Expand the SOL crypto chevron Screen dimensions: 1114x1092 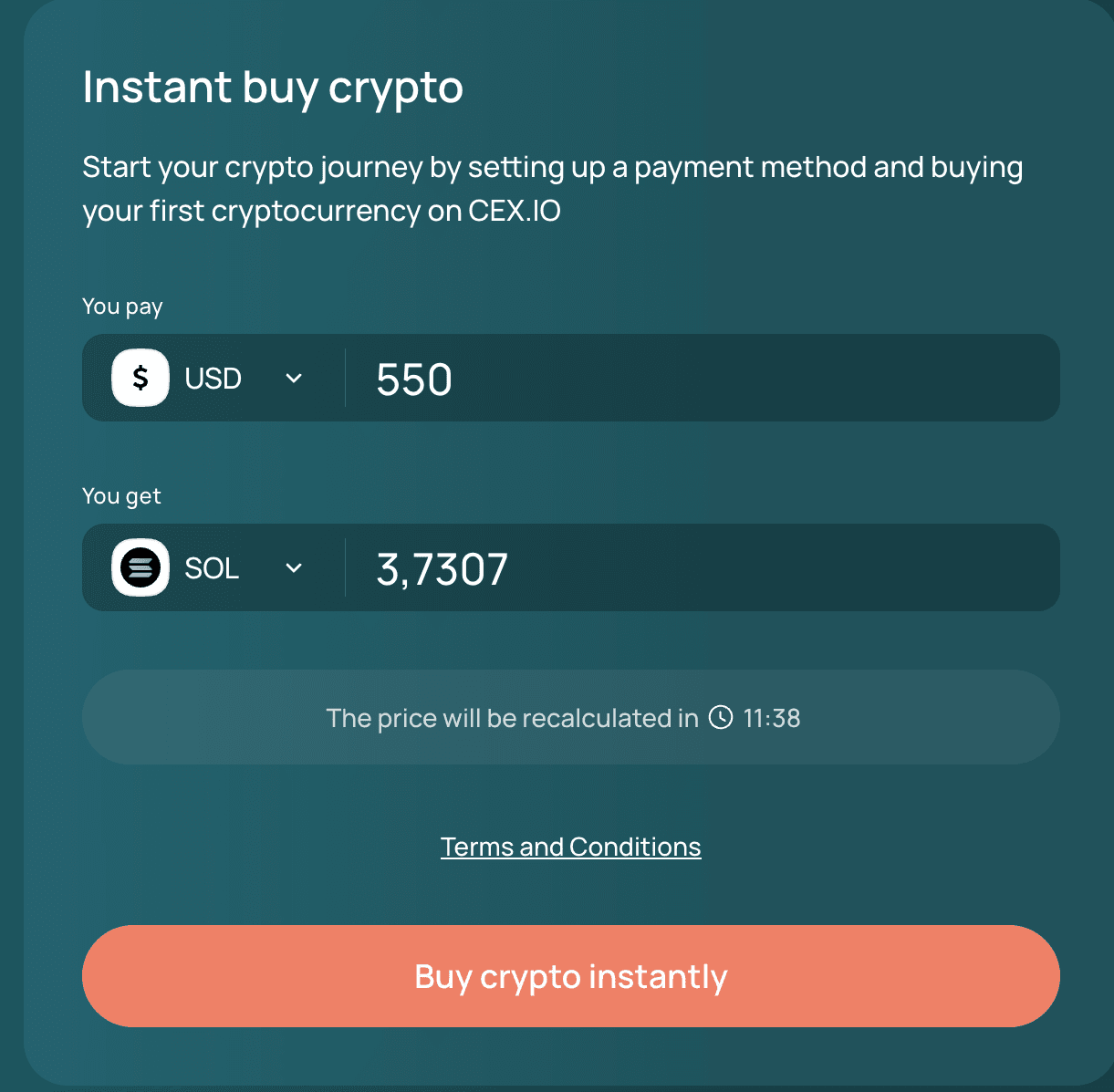[294, 567]
